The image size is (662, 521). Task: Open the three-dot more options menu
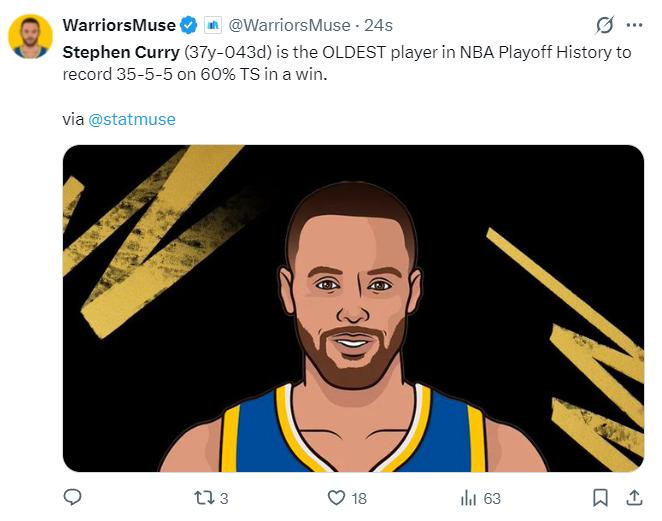click(634, 25)
